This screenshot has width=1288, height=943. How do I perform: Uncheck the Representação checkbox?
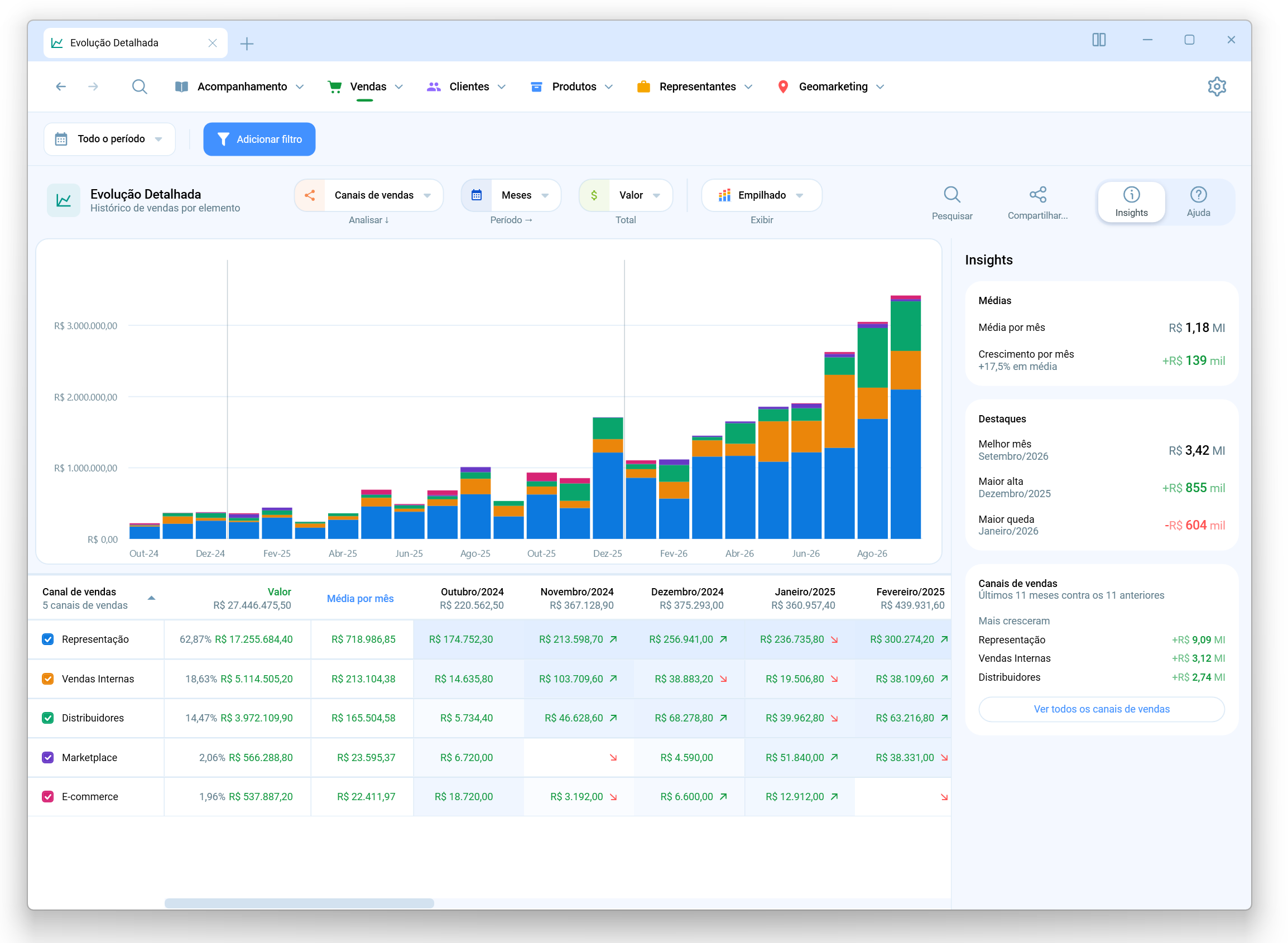tap(48, 639)
